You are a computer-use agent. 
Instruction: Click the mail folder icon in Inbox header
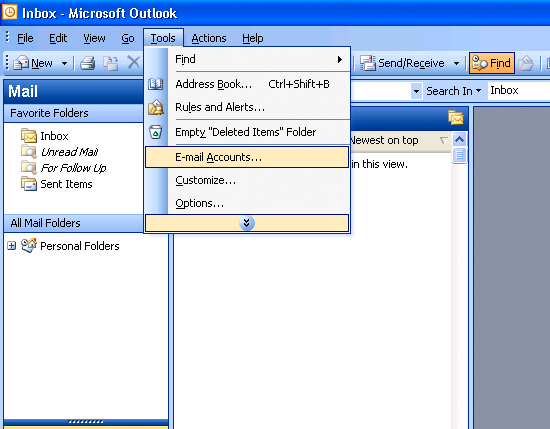click(x=456, y=118)
